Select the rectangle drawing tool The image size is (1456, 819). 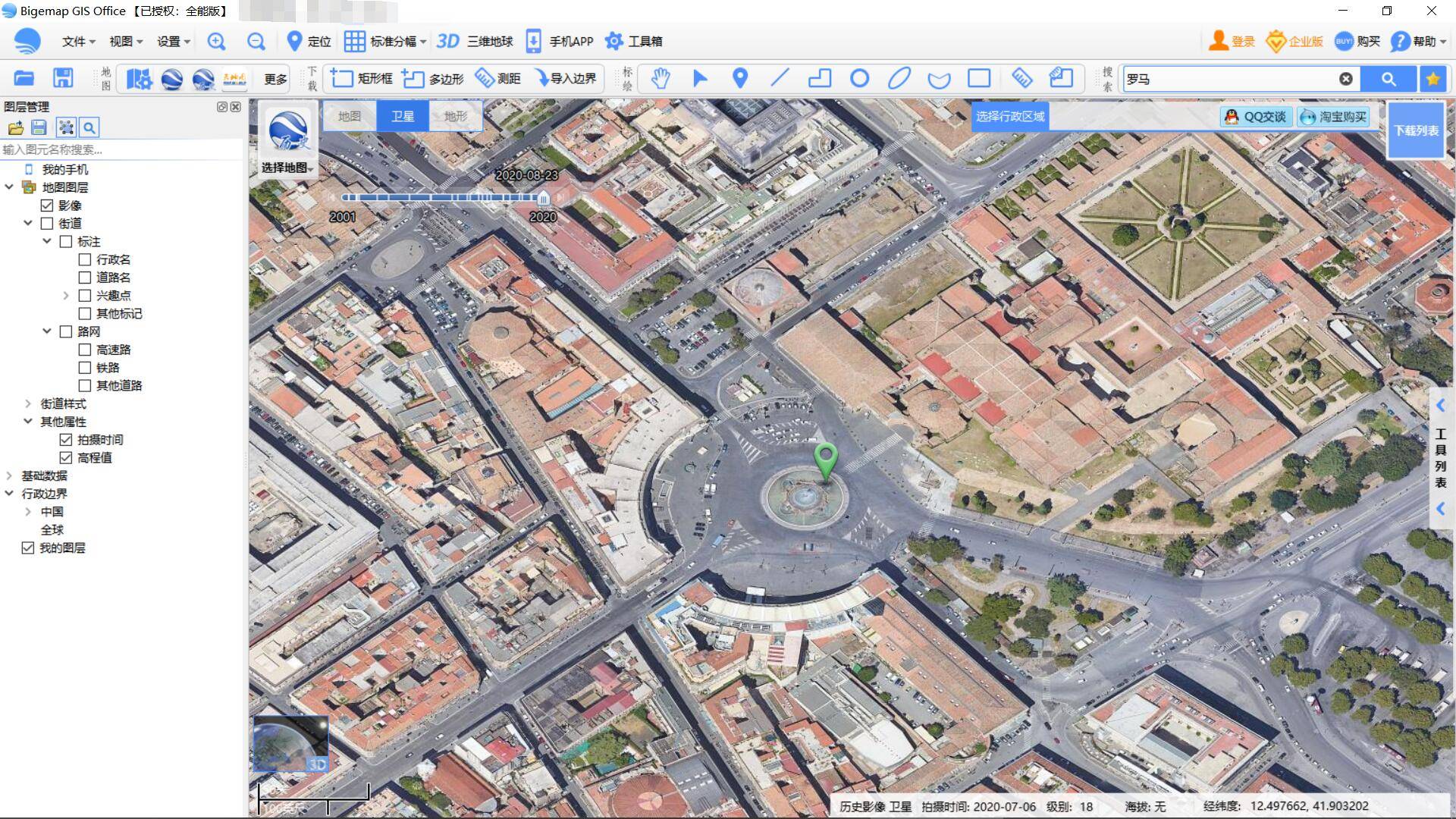coord(979,78)
